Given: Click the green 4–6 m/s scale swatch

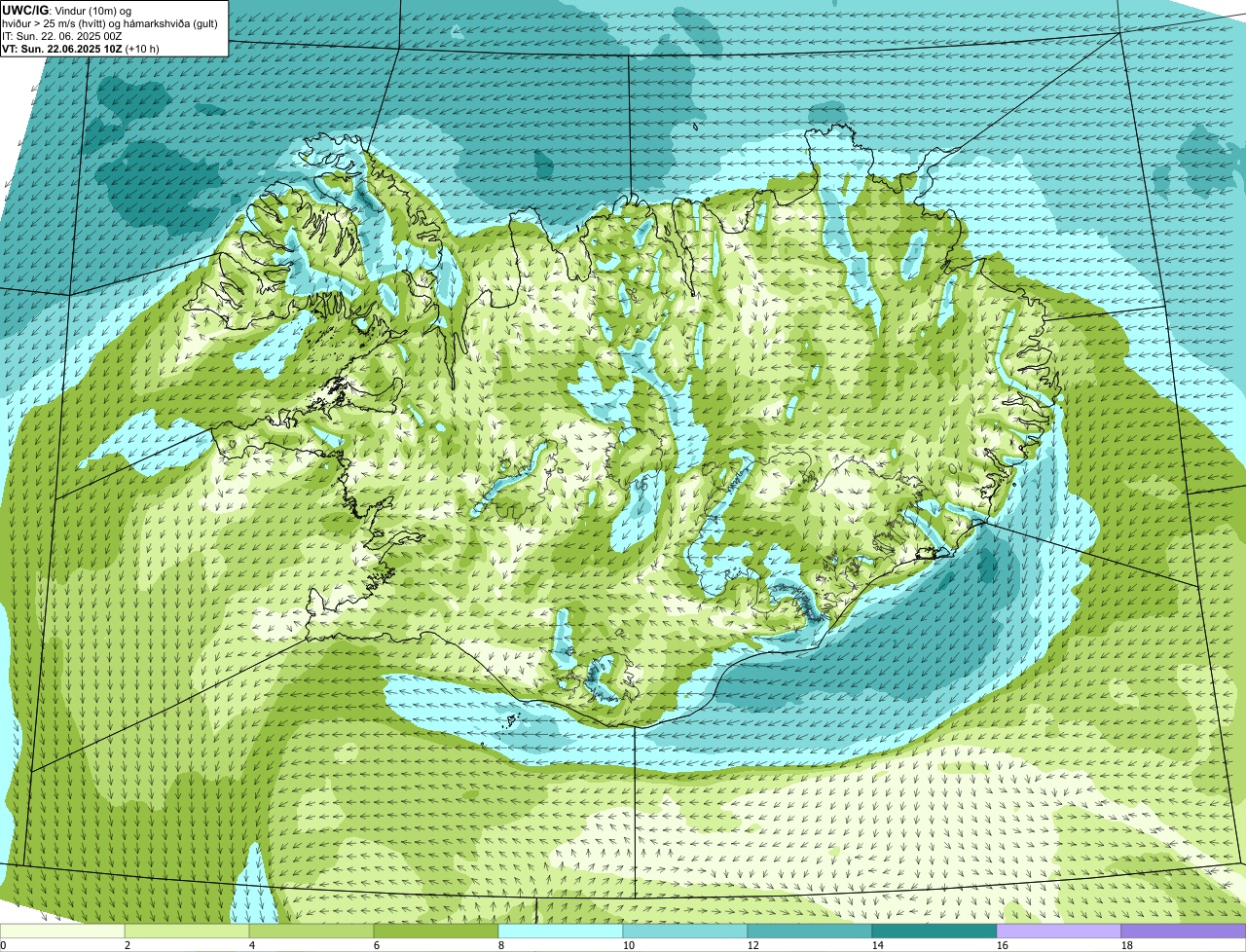Looking at the screenshot, I should coord(311,931).
